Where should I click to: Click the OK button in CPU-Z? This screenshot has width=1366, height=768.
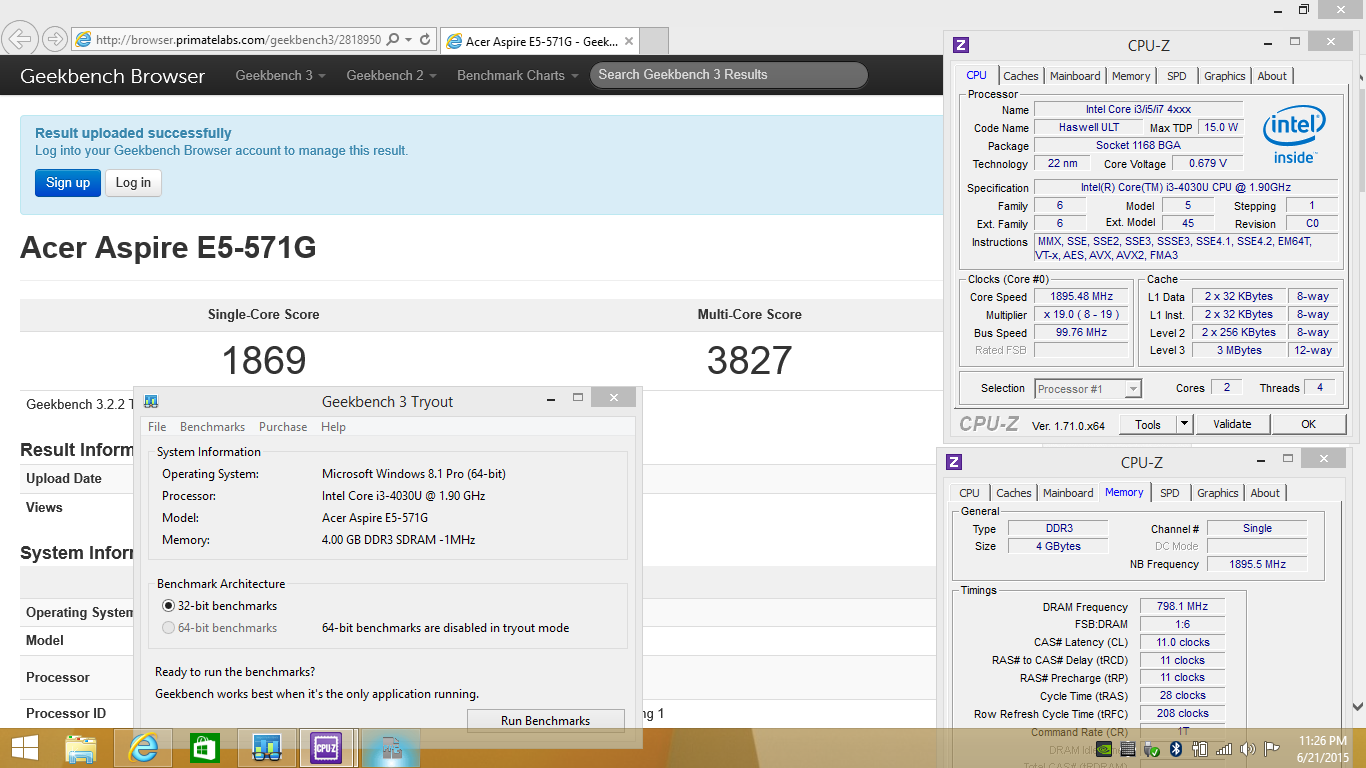(1308, 424)
